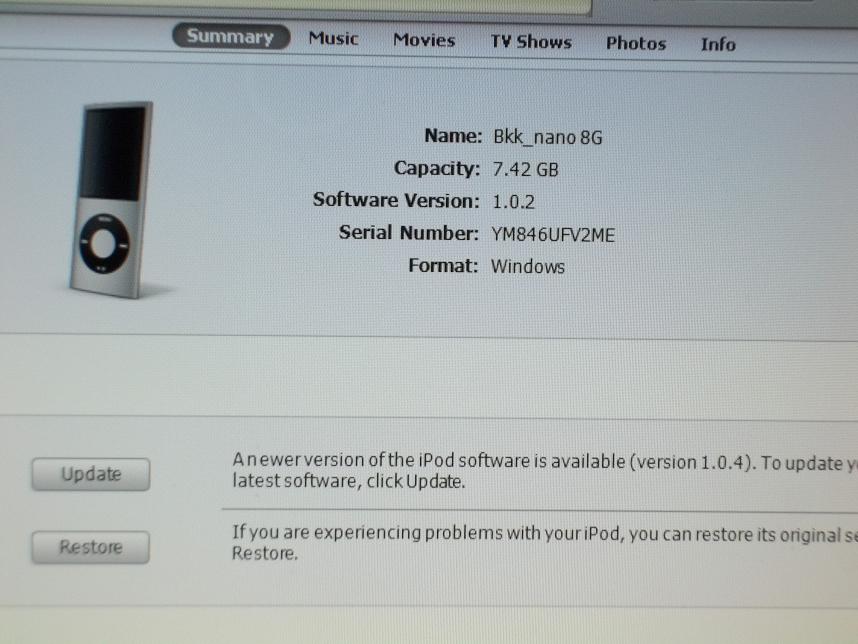
Task: Click the click wheel on iPod picture
Action: 105,241
